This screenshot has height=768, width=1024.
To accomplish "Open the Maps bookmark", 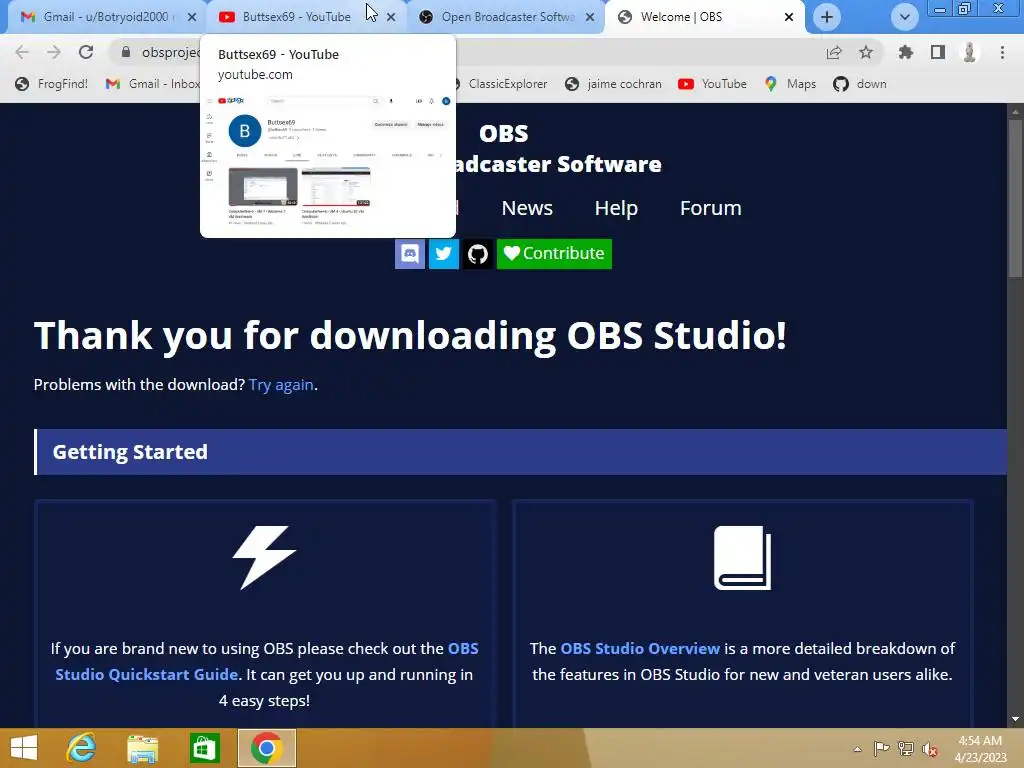I will coord(790,84).
